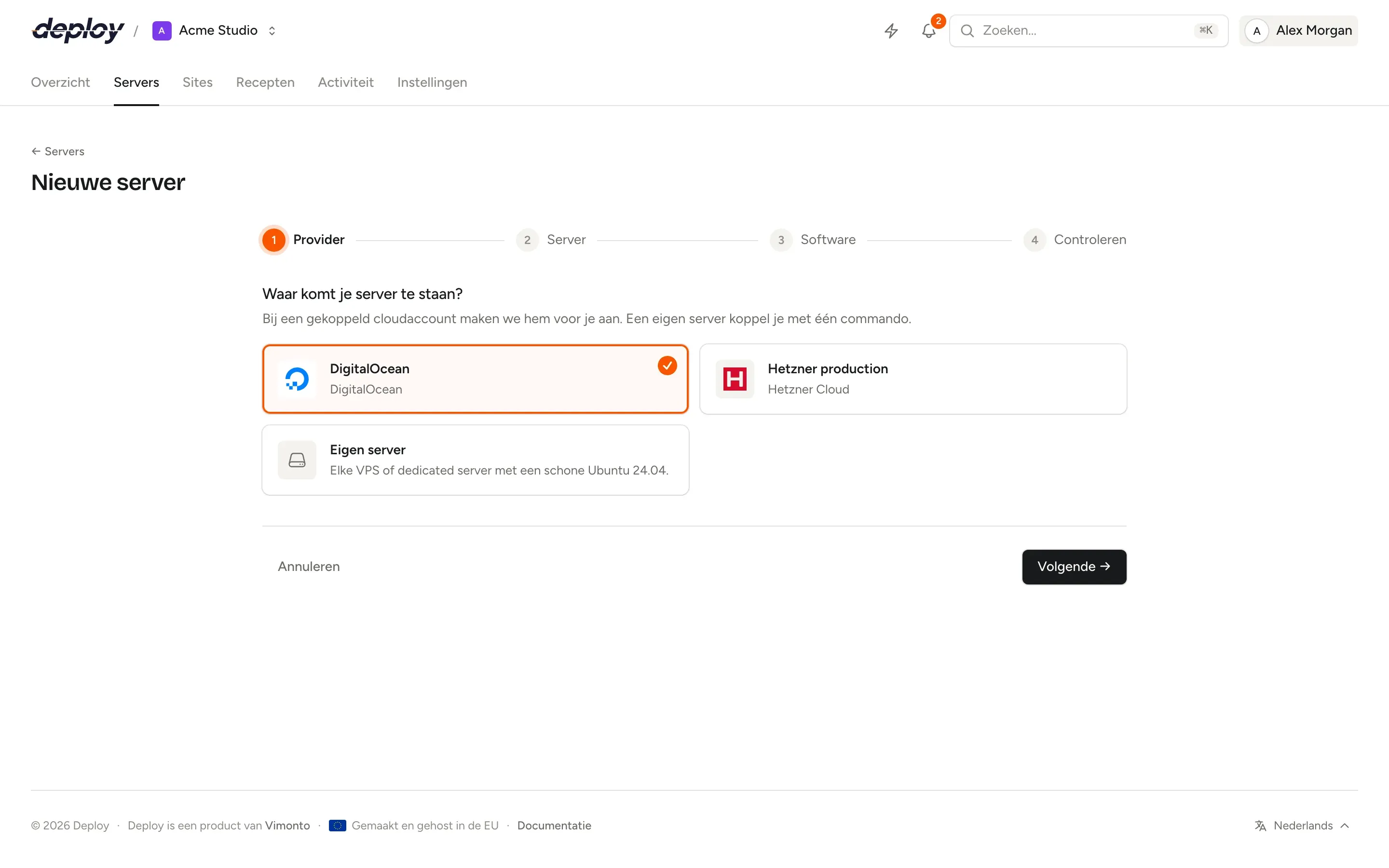
Task: Click the EU flag icon
Action: click(x=338, y=826)
